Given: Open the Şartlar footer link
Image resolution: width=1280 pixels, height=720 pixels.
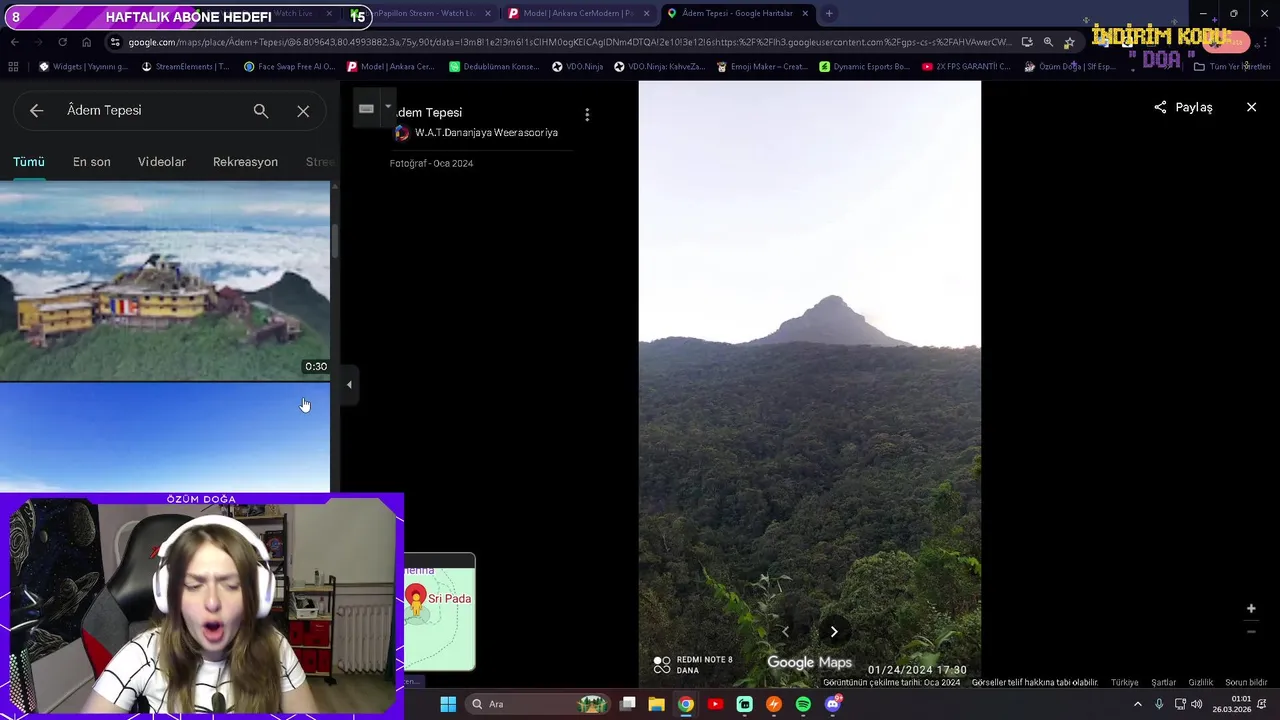Looking at the screenshot, I should 1164,683.
